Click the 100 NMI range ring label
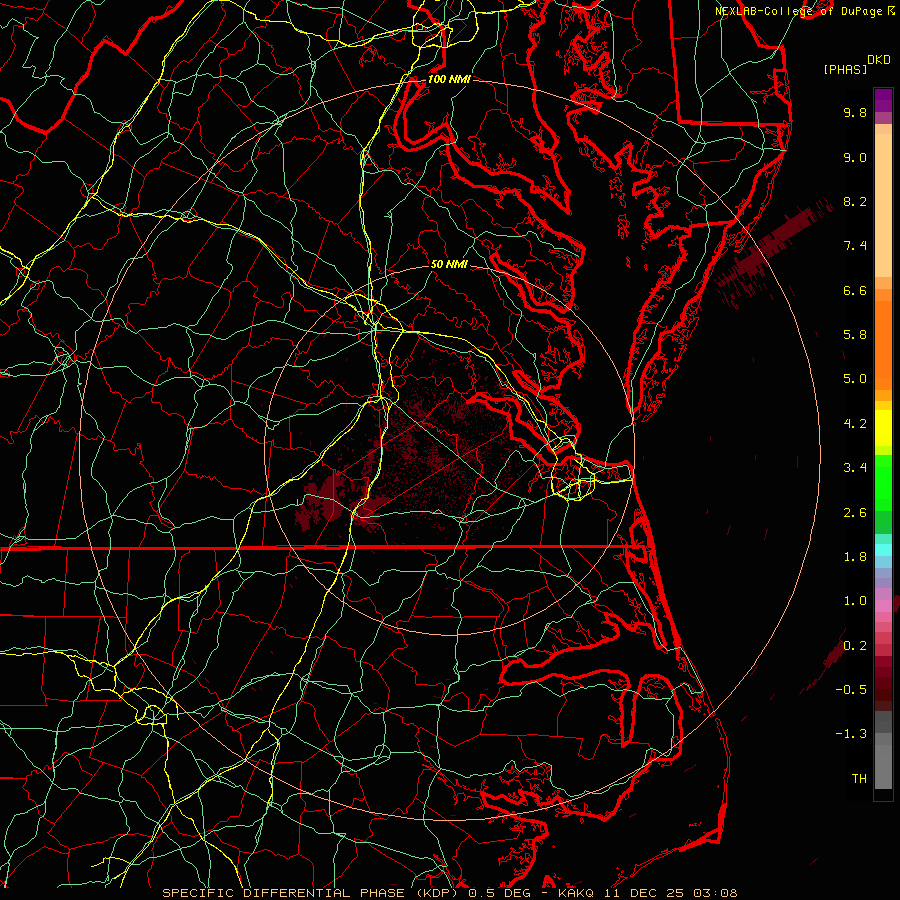Viewport: 900px width, 900px height. pyautogui.click(x=449, y=79)
